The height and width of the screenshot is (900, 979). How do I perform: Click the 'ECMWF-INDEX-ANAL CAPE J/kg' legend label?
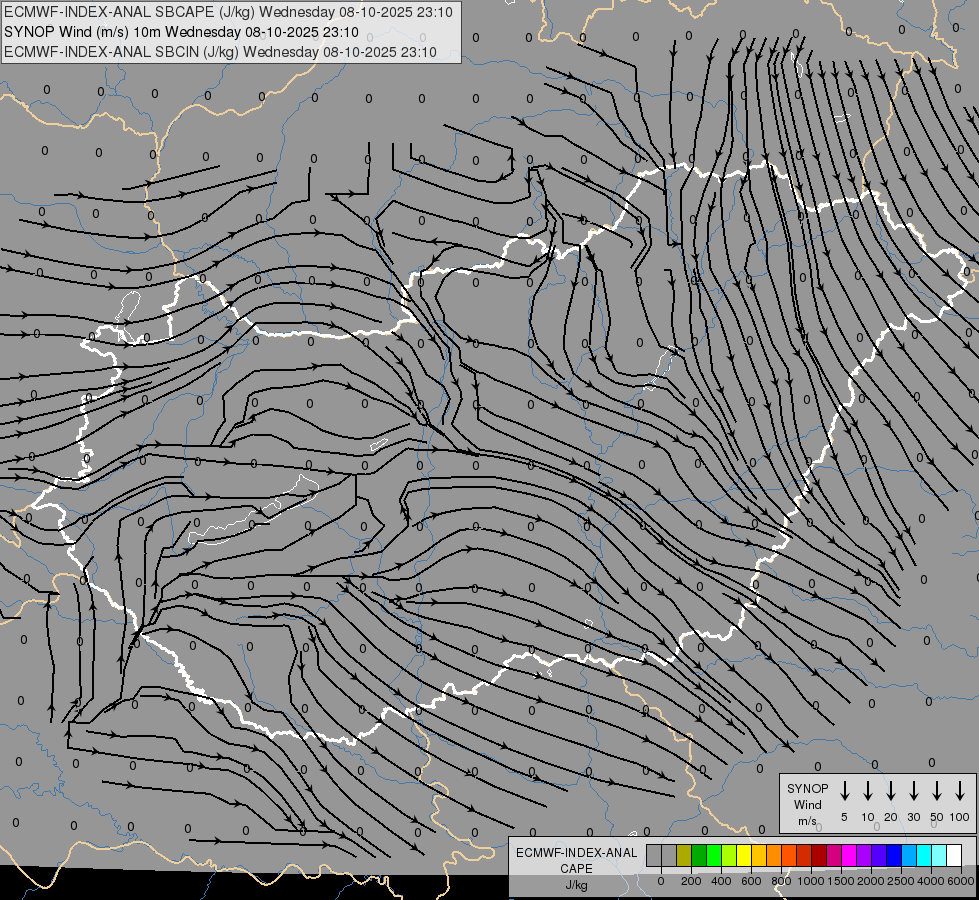point(576,868)
